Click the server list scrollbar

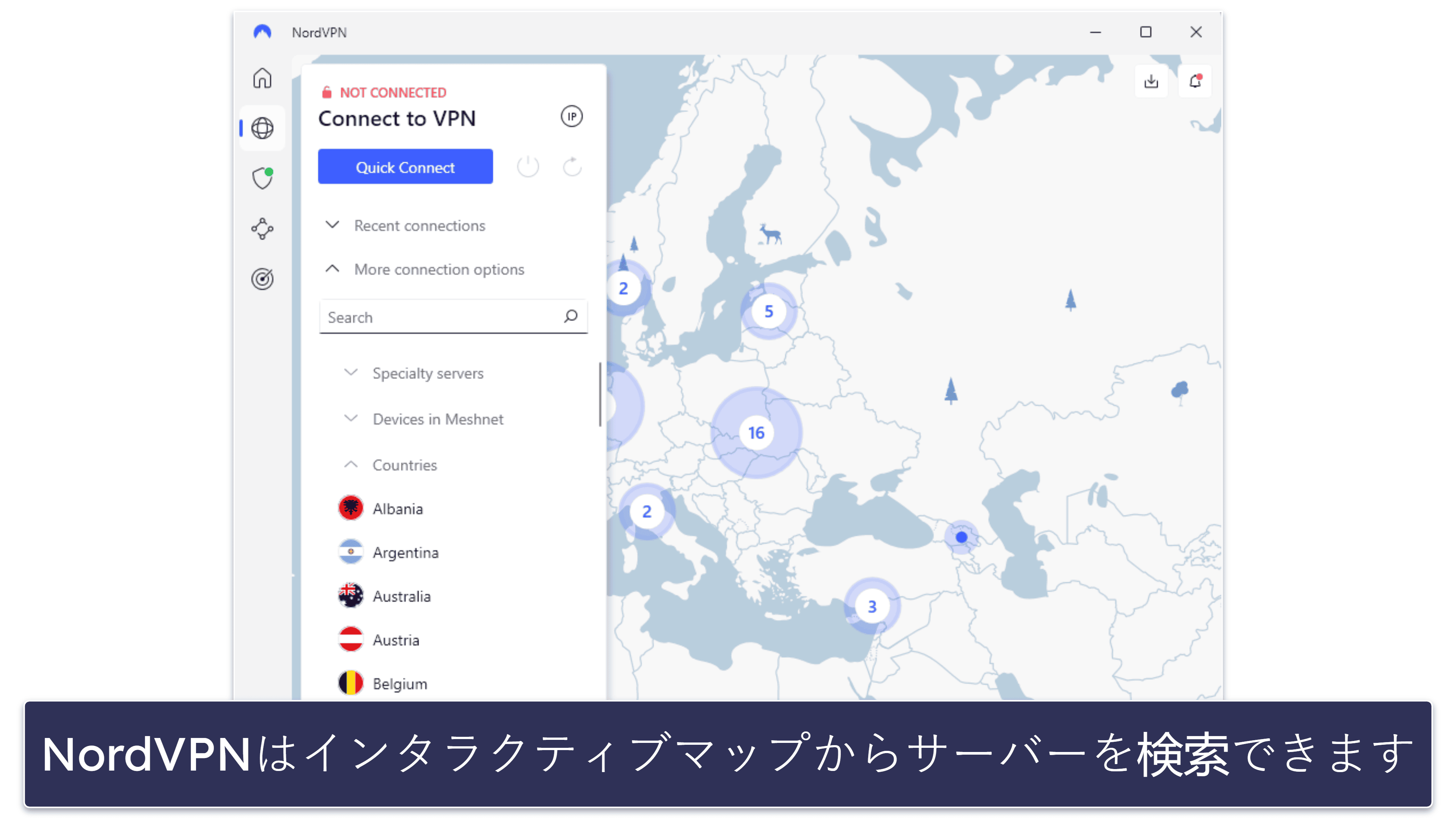[600, 395]
